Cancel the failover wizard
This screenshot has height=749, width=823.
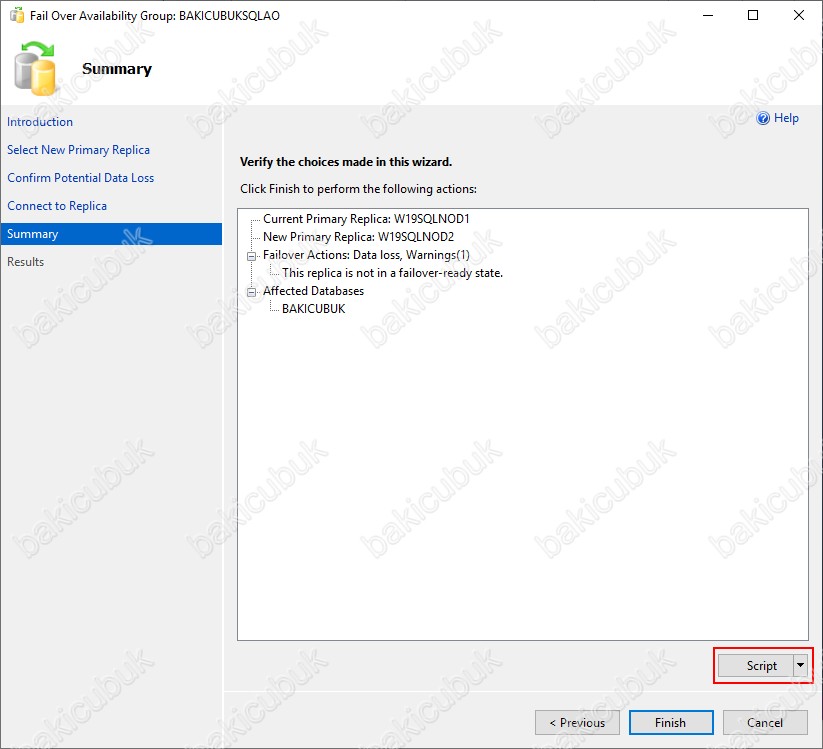point(765,723)
